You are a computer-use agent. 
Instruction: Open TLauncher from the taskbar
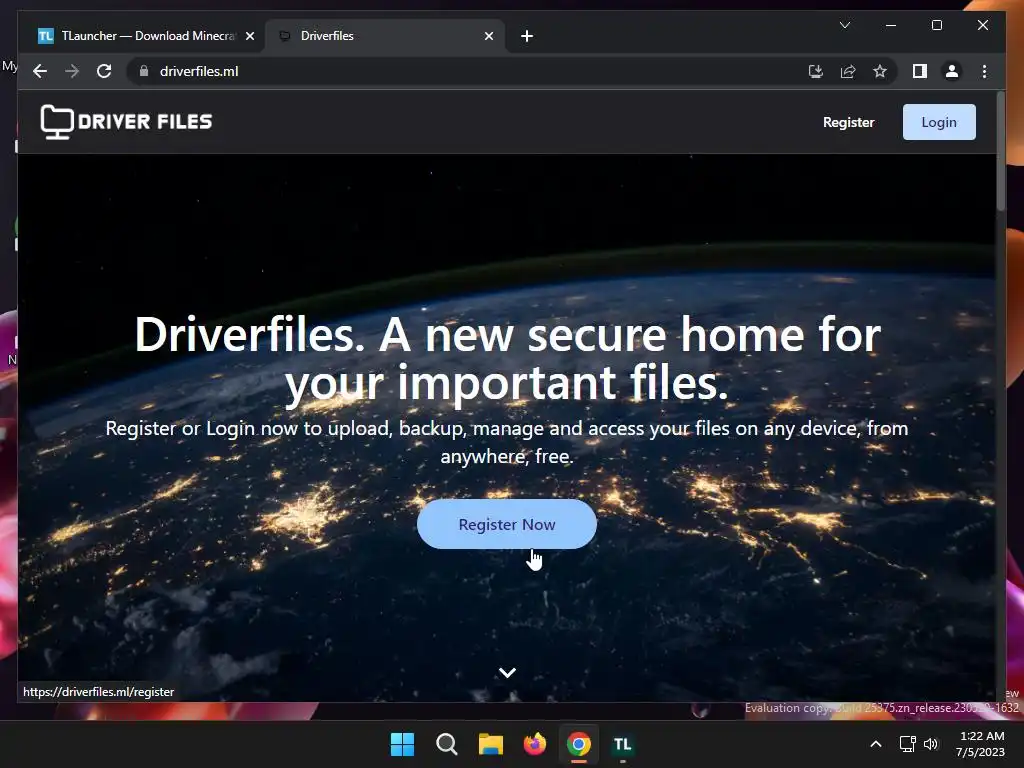pyautogui.click(x=622, y=744)
